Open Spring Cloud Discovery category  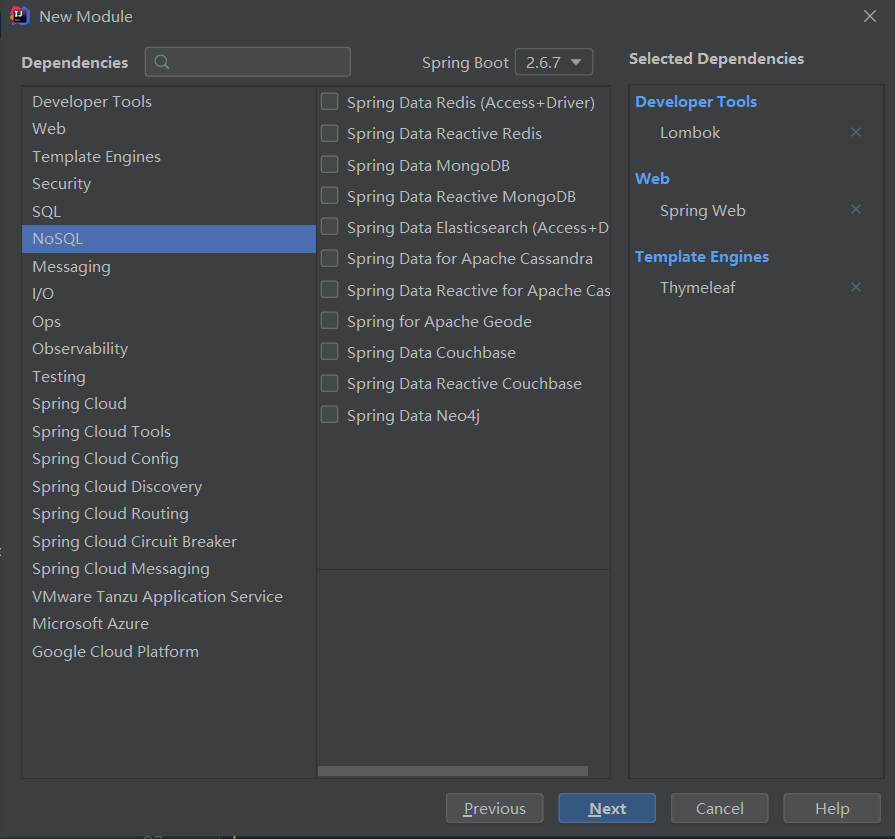pyautogui.click(x=168, y=486)
